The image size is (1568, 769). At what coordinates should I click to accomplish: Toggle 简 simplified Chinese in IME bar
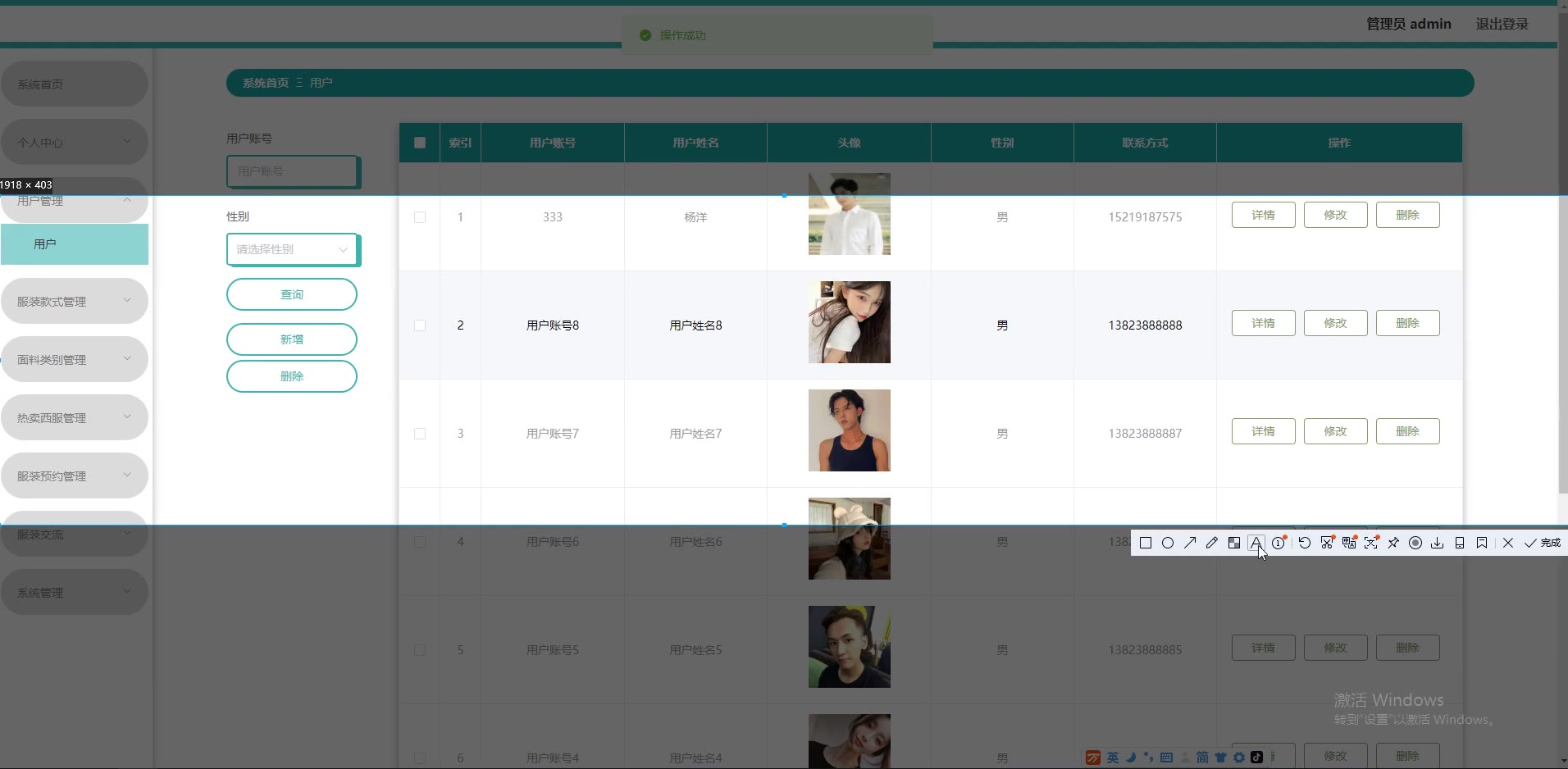(x=1202, y=758)
